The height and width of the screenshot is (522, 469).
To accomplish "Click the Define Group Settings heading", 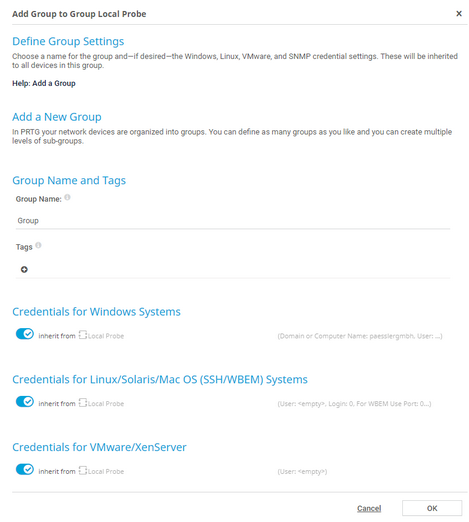I will click(x=68, y=41).
